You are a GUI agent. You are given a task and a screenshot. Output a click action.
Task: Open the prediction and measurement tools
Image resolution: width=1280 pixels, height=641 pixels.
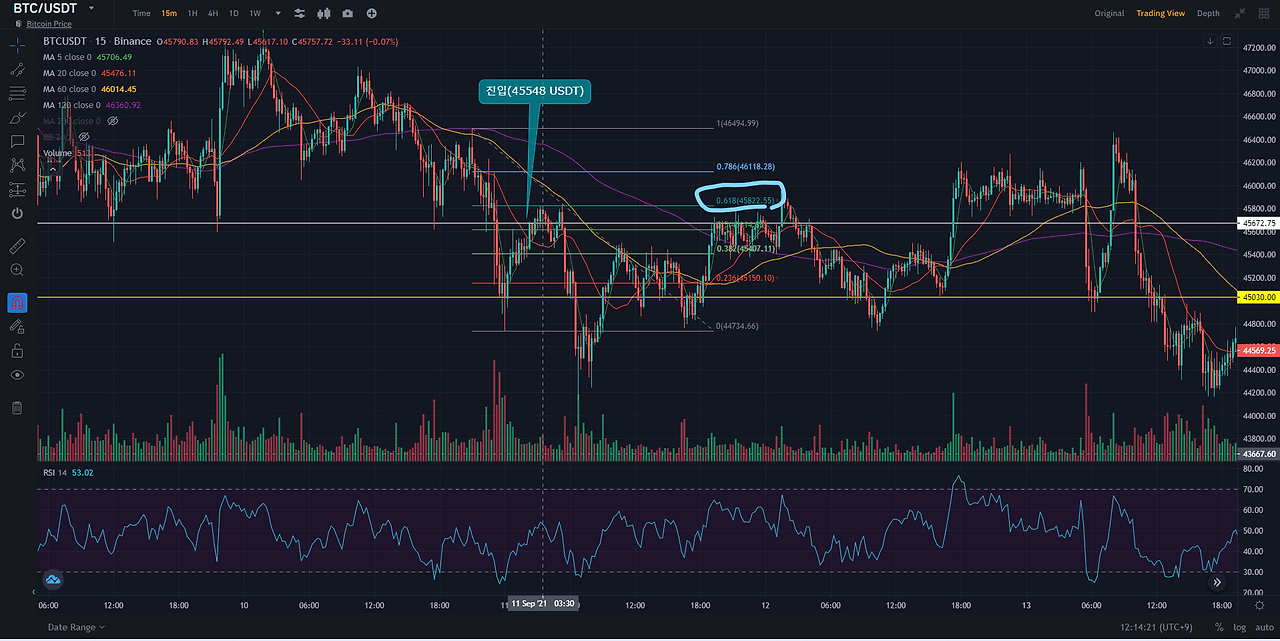click(x=17, y=189)
